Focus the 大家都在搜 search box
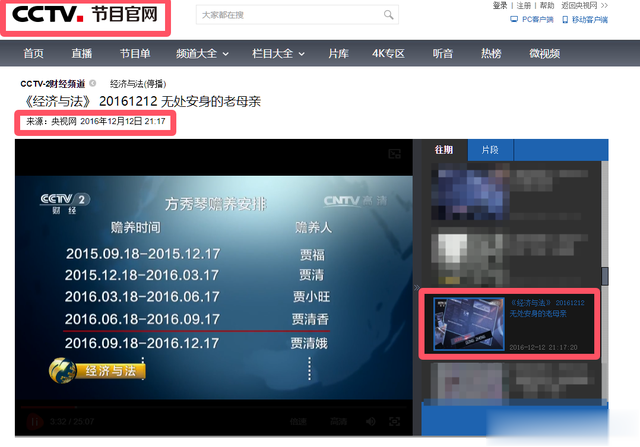 coord(297,15)
